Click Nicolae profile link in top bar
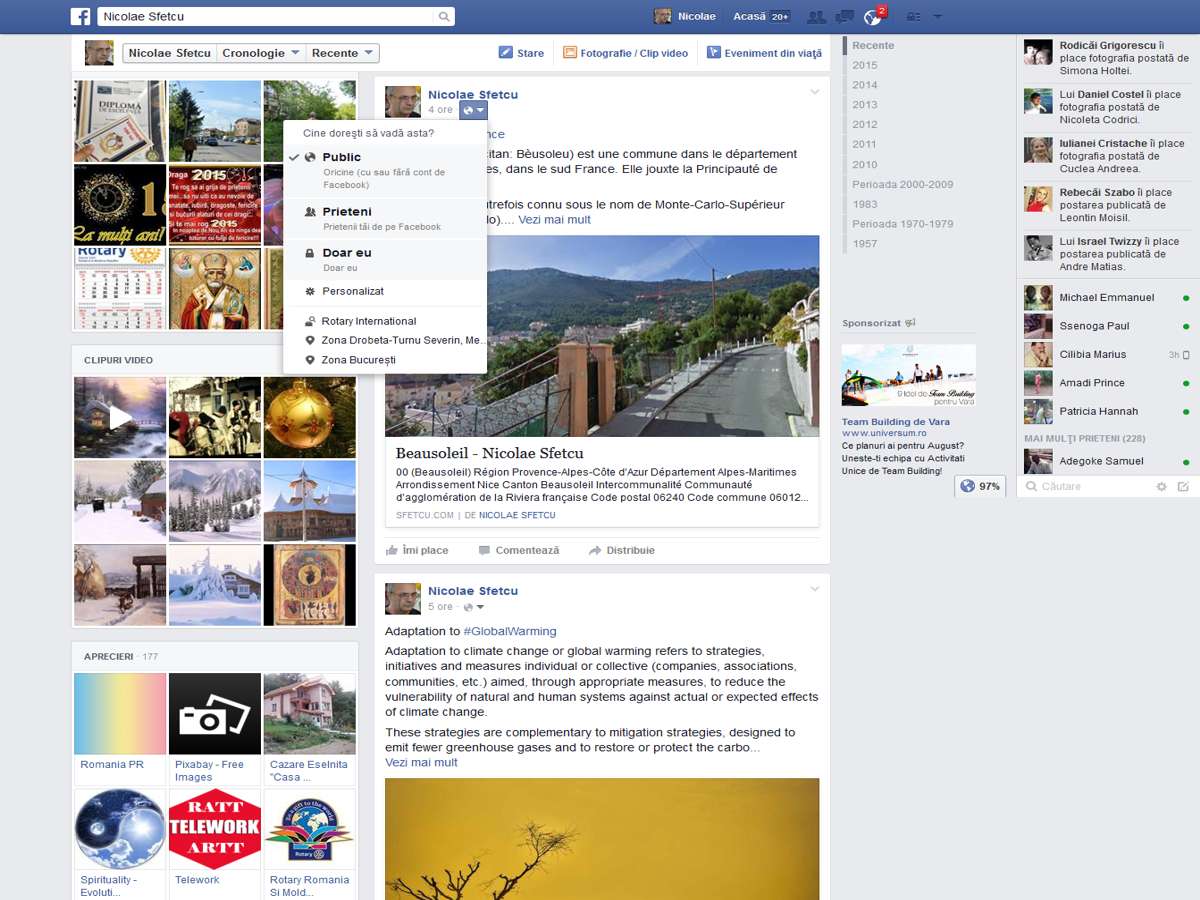 [x=685, y=16]
